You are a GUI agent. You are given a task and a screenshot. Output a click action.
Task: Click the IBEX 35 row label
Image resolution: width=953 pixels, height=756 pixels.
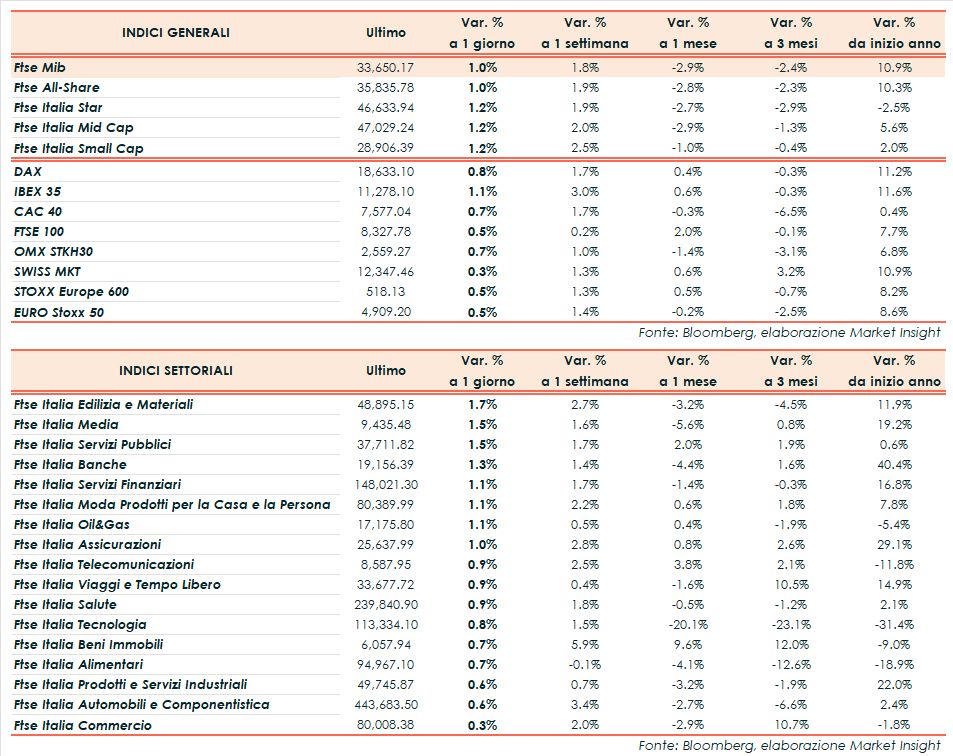(x=39, y=191)
